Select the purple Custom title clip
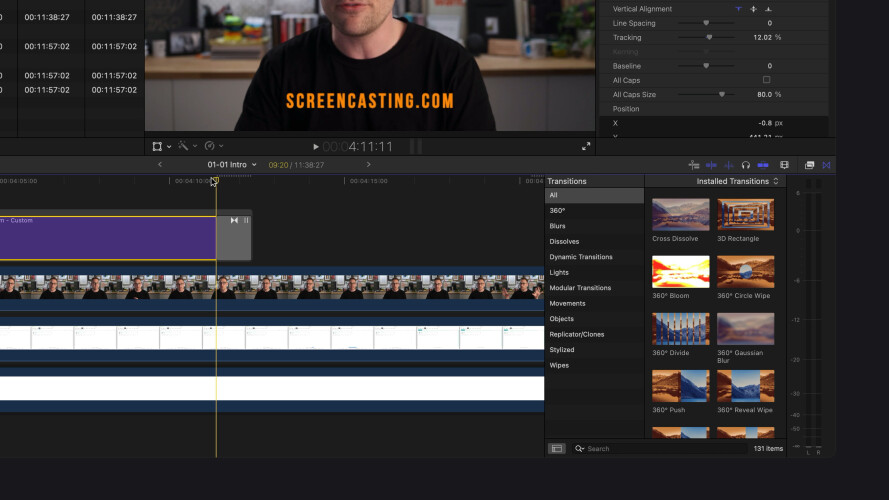 pos(108,238)
